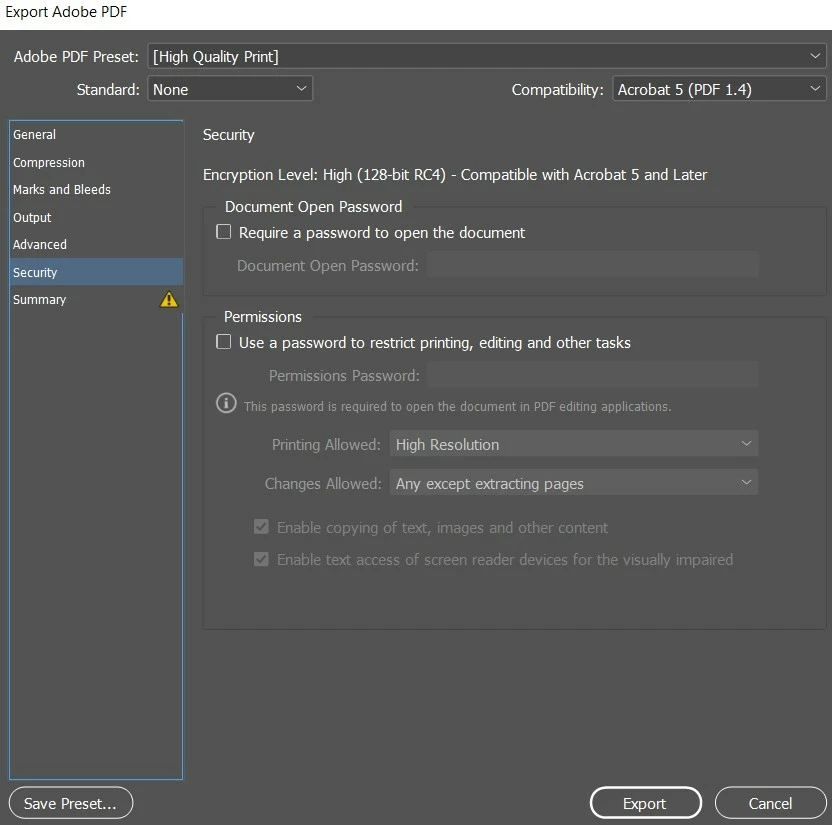This screenshot has height=825, width=832.
Task: Click the Document Open Password group heading
Action: tap(314, 207)
